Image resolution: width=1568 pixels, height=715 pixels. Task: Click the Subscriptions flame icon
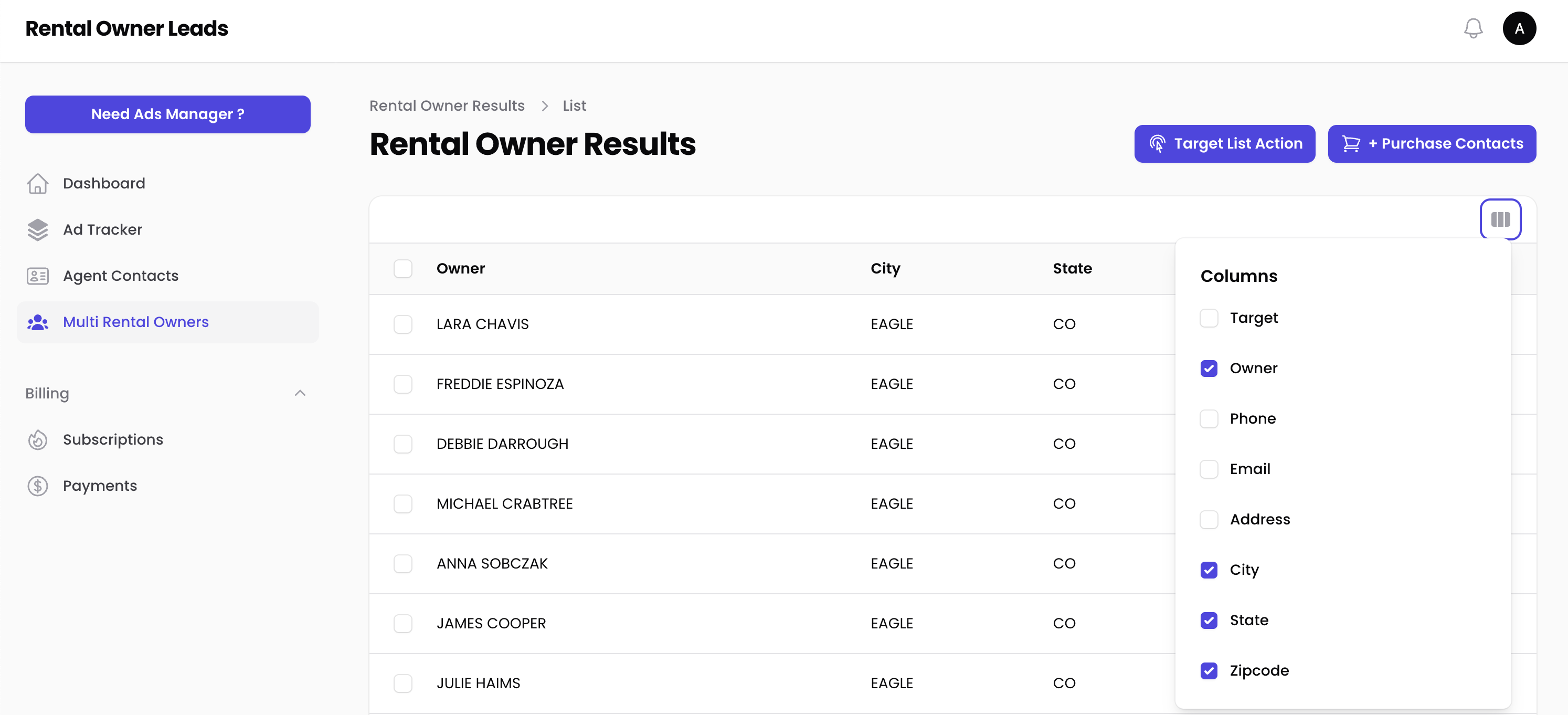click(x=38, y=440)
